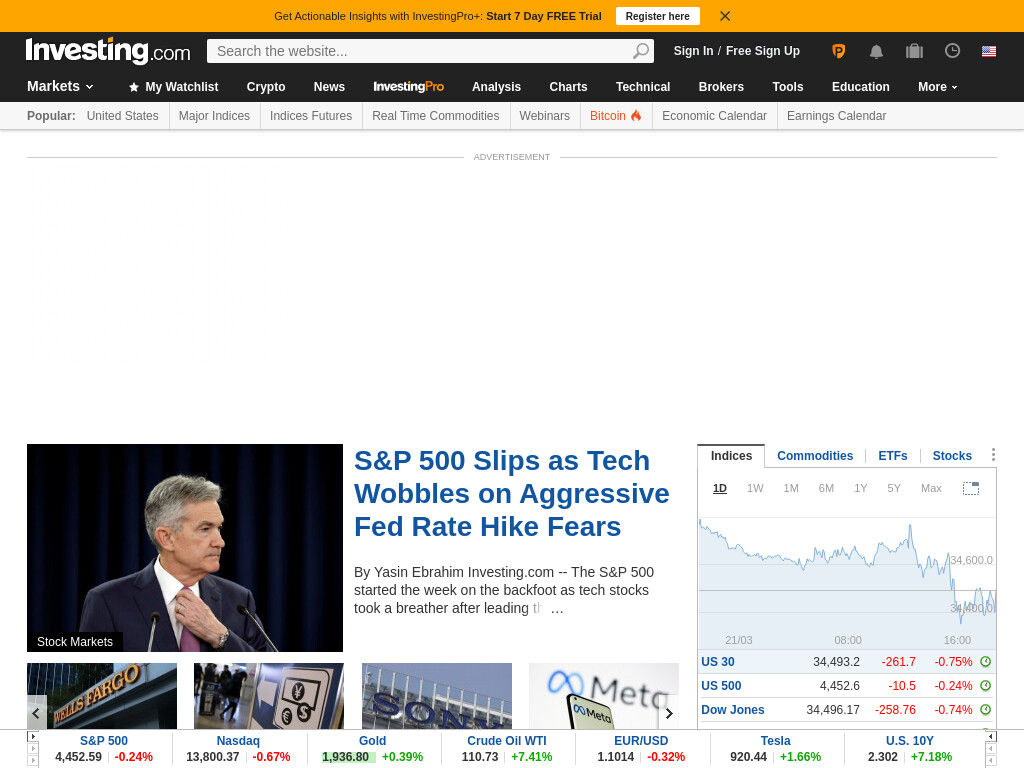Viewport: 1024px width, 768px height.
Task: Open the Brokers menu item
Action: [721, 87]
